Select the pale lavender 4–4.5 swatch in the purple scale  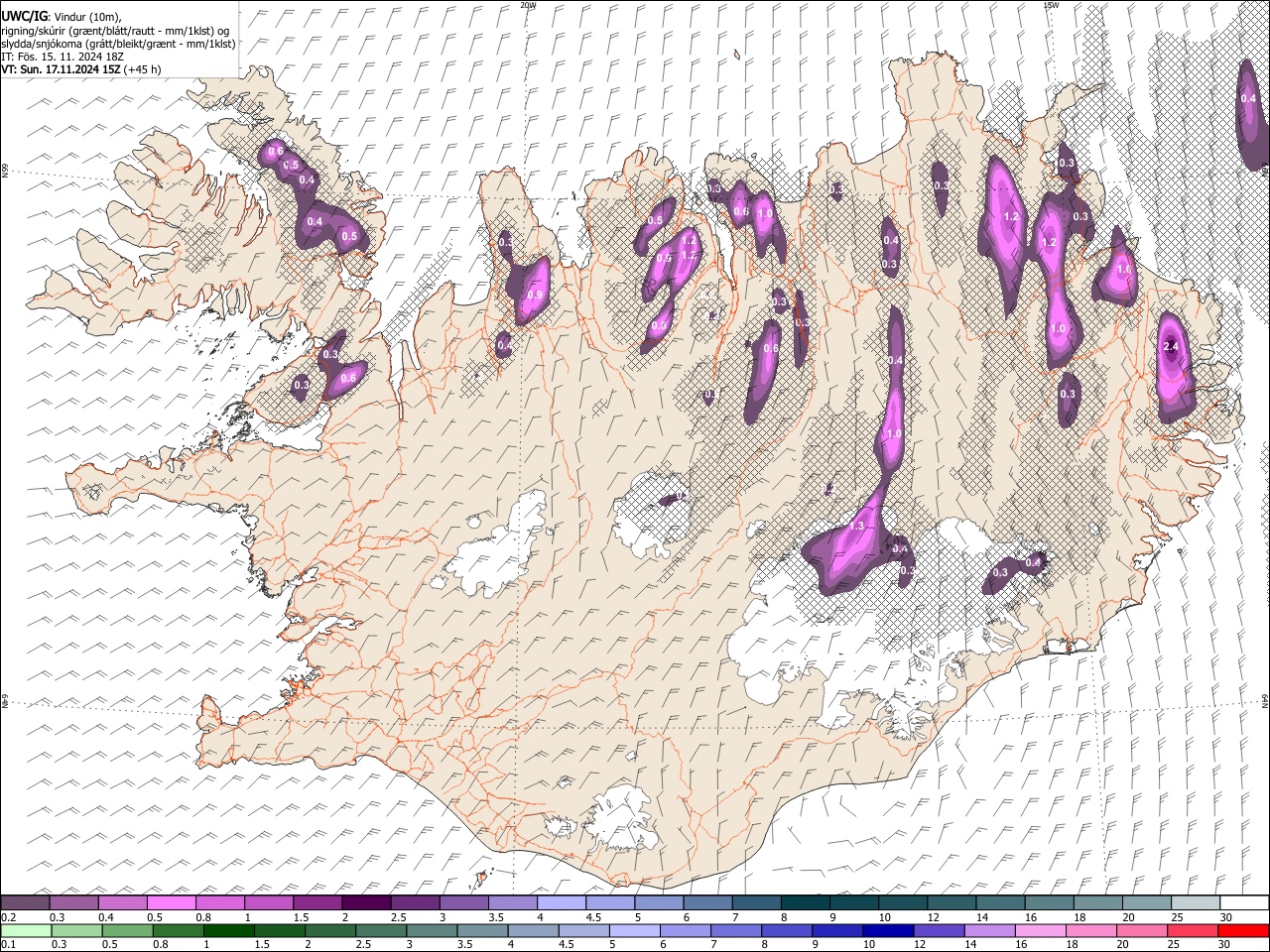click(562, 902)
